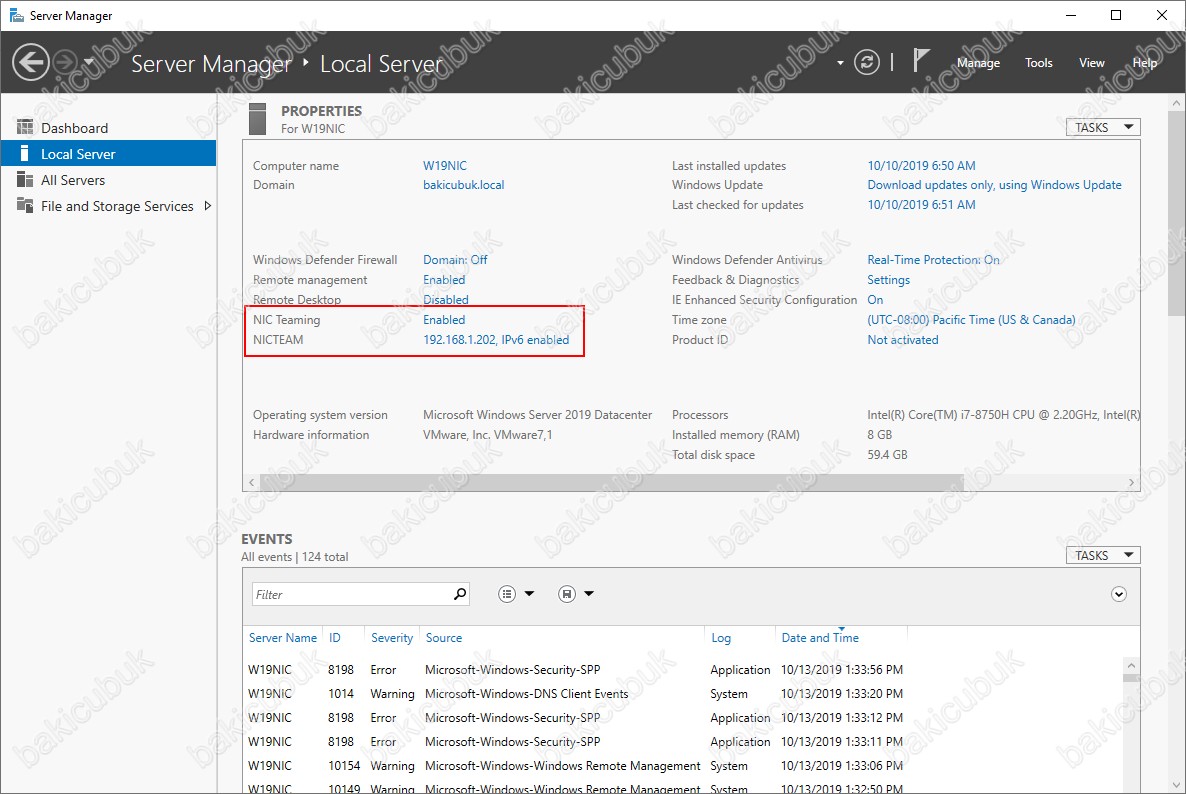
Task: Sort events by Log column
Action: click(721, 637)
